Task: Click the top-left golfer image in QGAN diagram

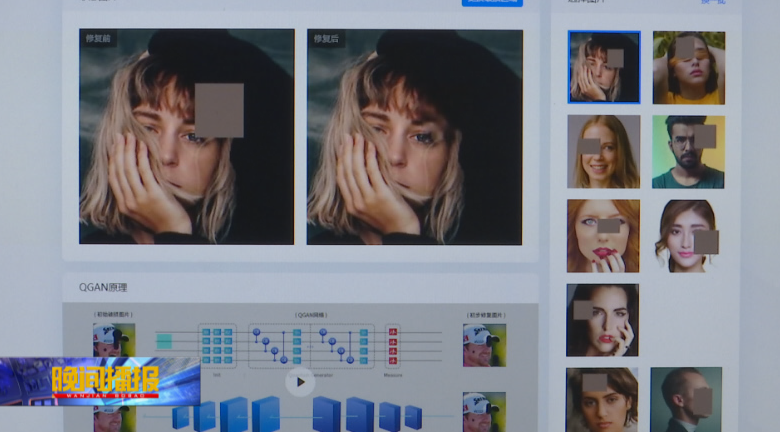Action: pos(114,340)
